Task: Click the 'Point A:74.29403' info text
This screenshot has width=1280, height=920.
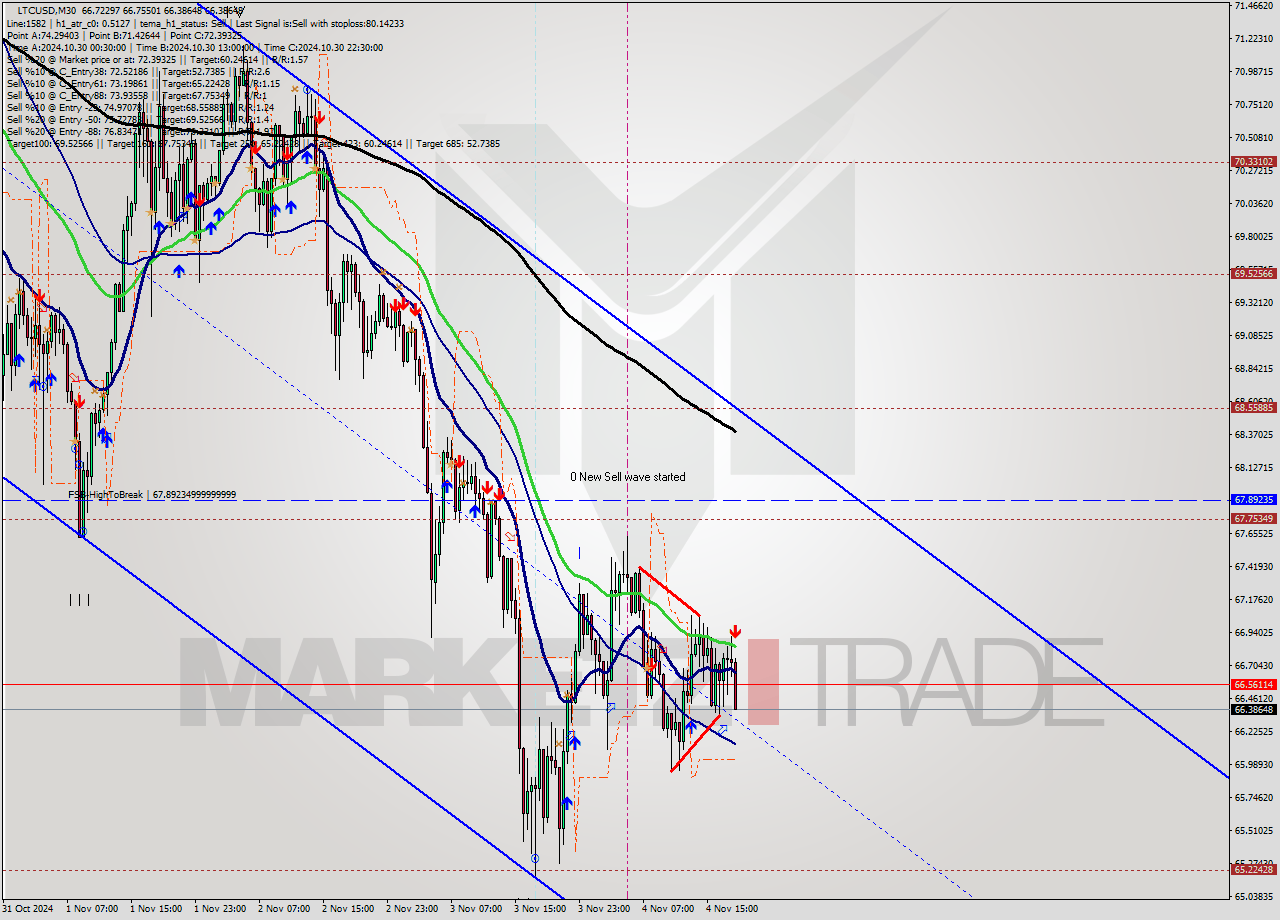Action: point(43,35)
